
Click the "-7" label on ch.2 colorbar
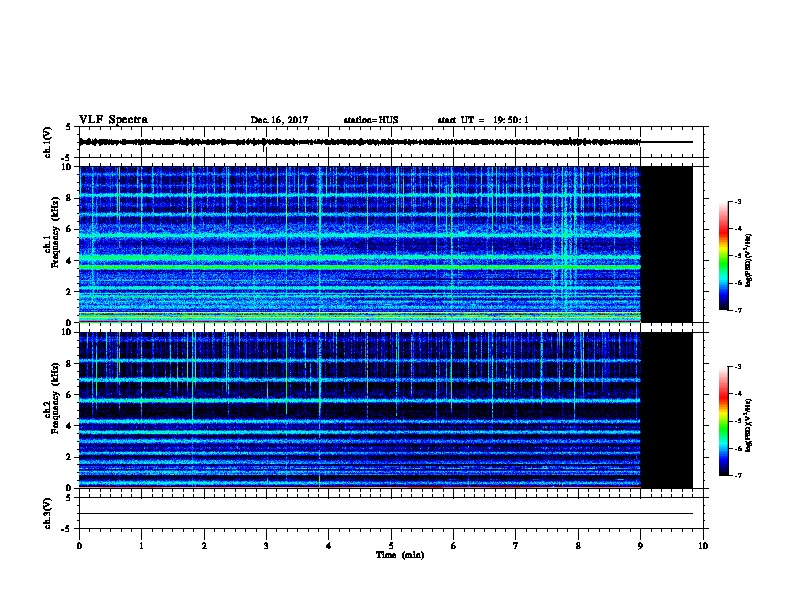point(737,475)
